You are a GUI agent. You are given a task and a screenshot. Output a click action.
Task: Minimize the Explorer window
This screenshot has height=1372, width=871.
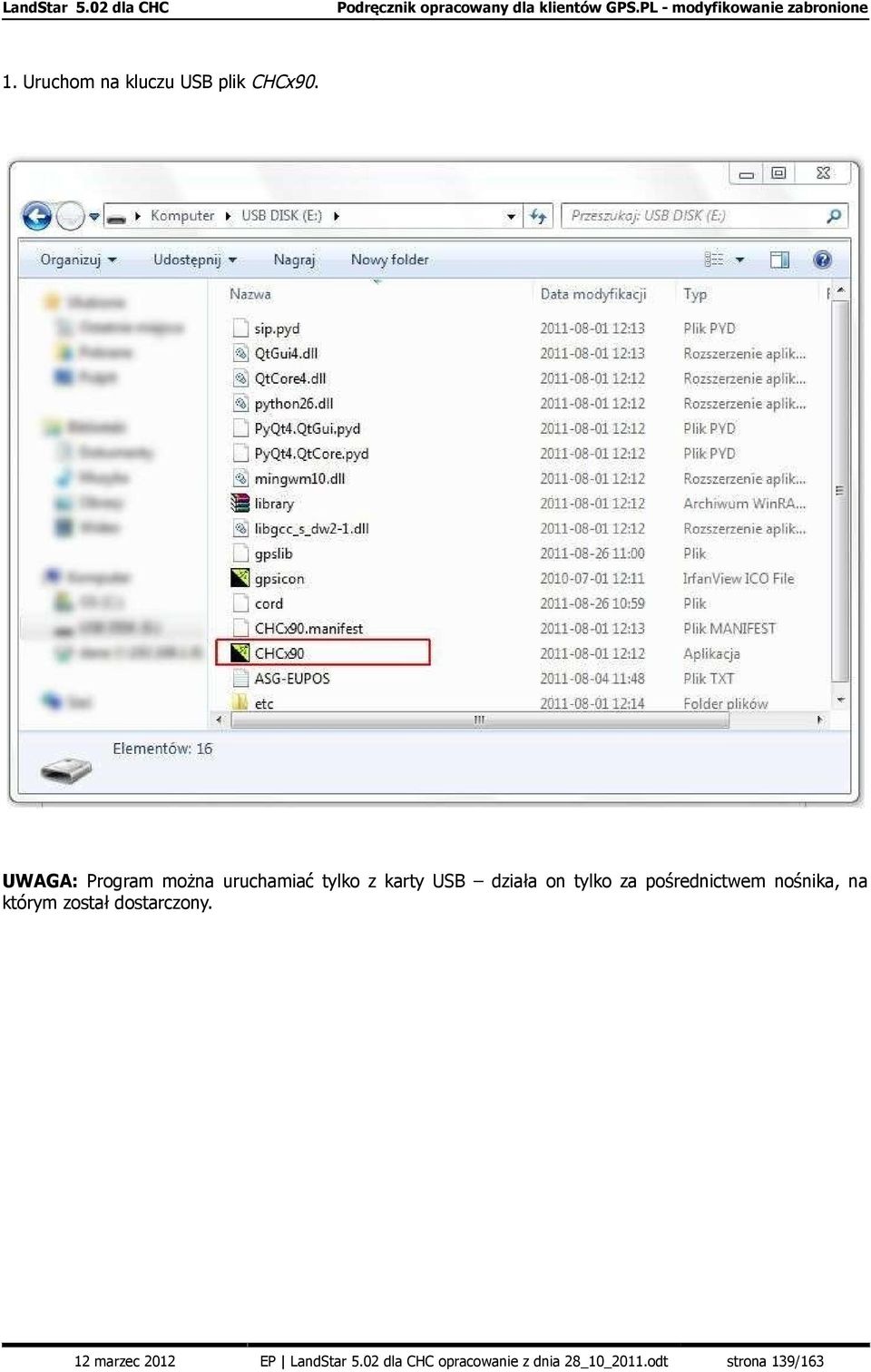(x=747, y=173)
